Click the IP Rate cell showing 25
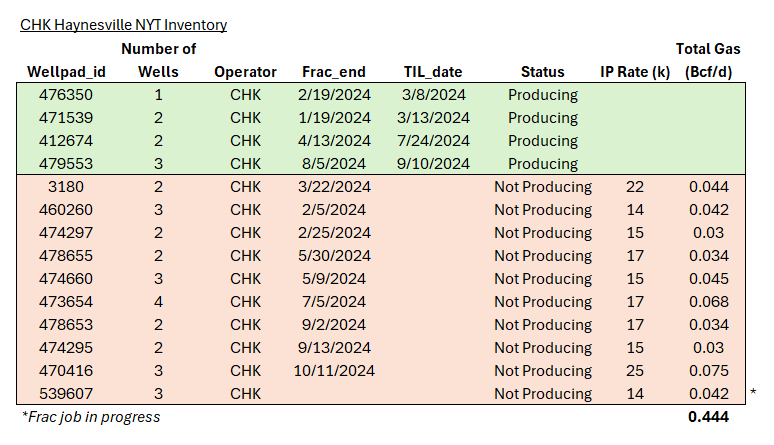The height and width of the screenshot is (445, 774). coord(635,371)
